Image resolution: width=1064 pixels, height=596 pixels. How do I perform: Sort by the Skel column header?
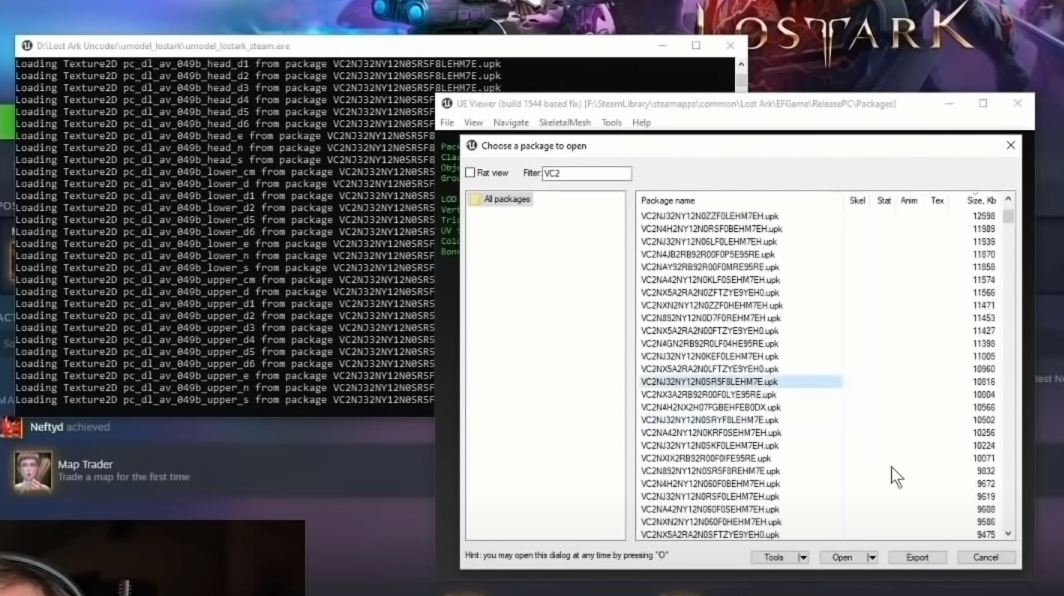(857, 201)
